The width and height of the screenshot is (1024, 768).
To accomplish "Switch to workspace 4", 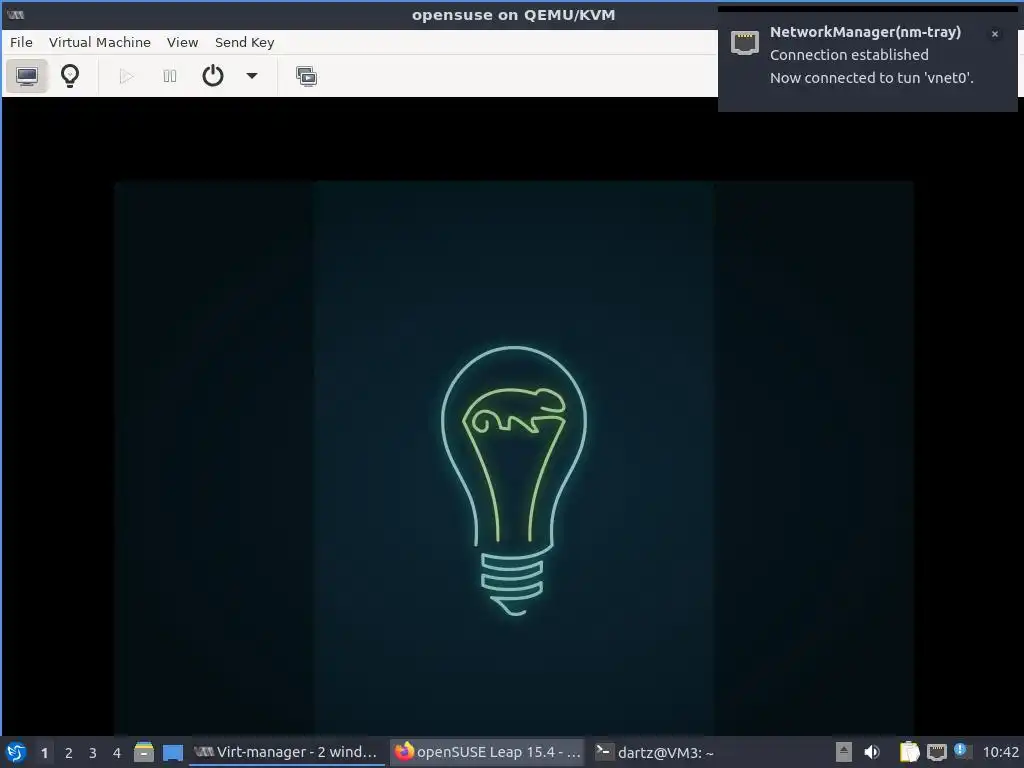I will 117,753.
